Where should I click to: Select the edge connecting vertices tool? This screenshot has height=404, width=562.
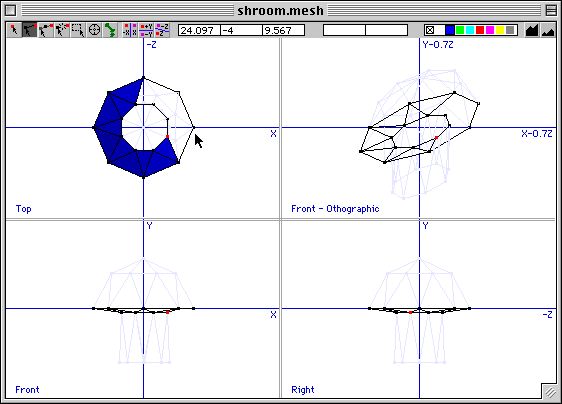pyautogui.click(x=46, y=30)
